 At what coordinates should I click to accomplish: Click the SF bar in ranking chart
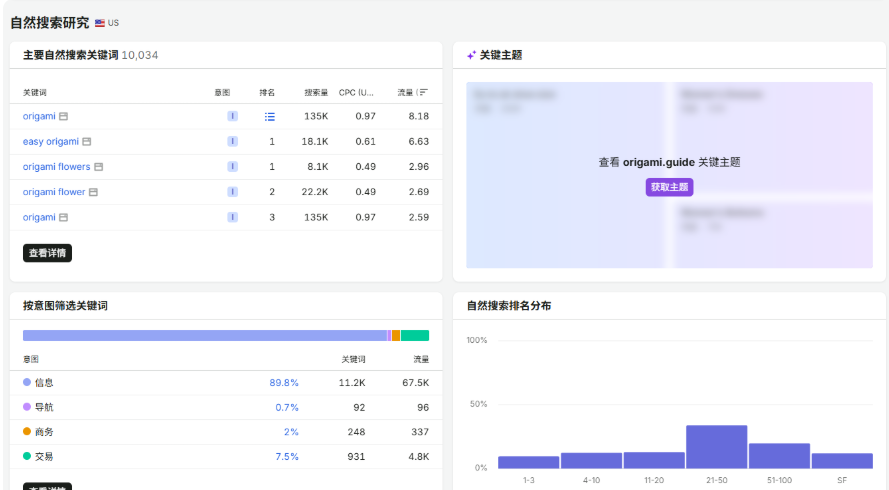tap(842, 461)
